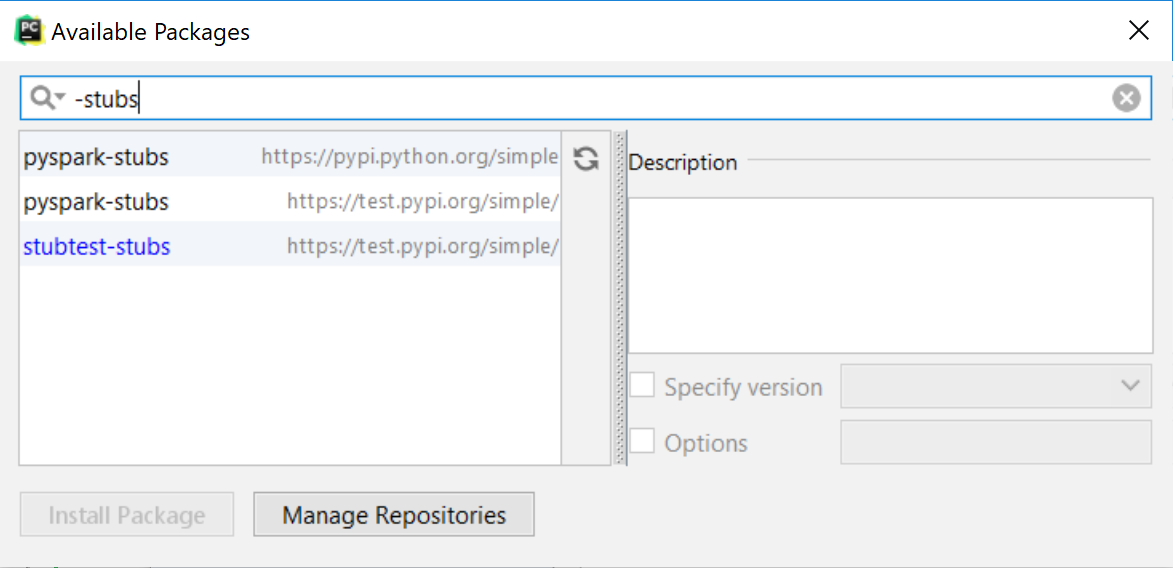
Task: Open Manage Repositories
Action: coord(394,515)
